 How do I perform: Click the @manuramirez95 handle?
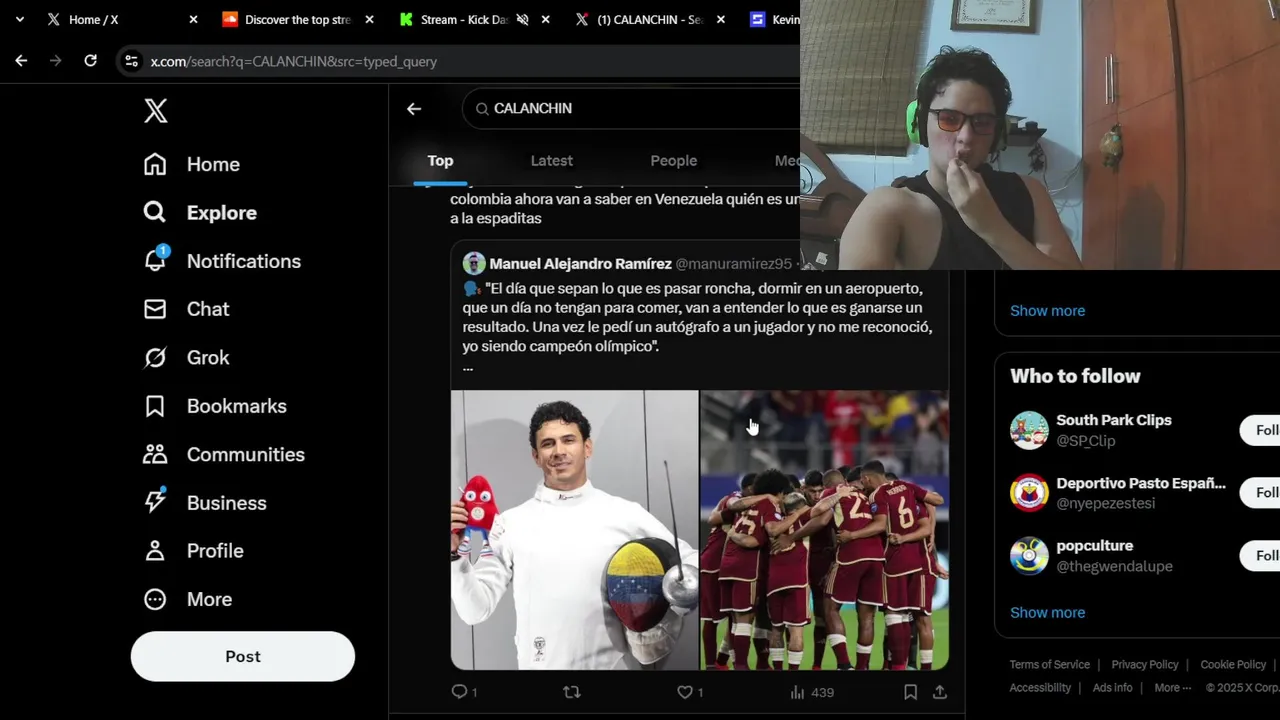tap(733, 264)
